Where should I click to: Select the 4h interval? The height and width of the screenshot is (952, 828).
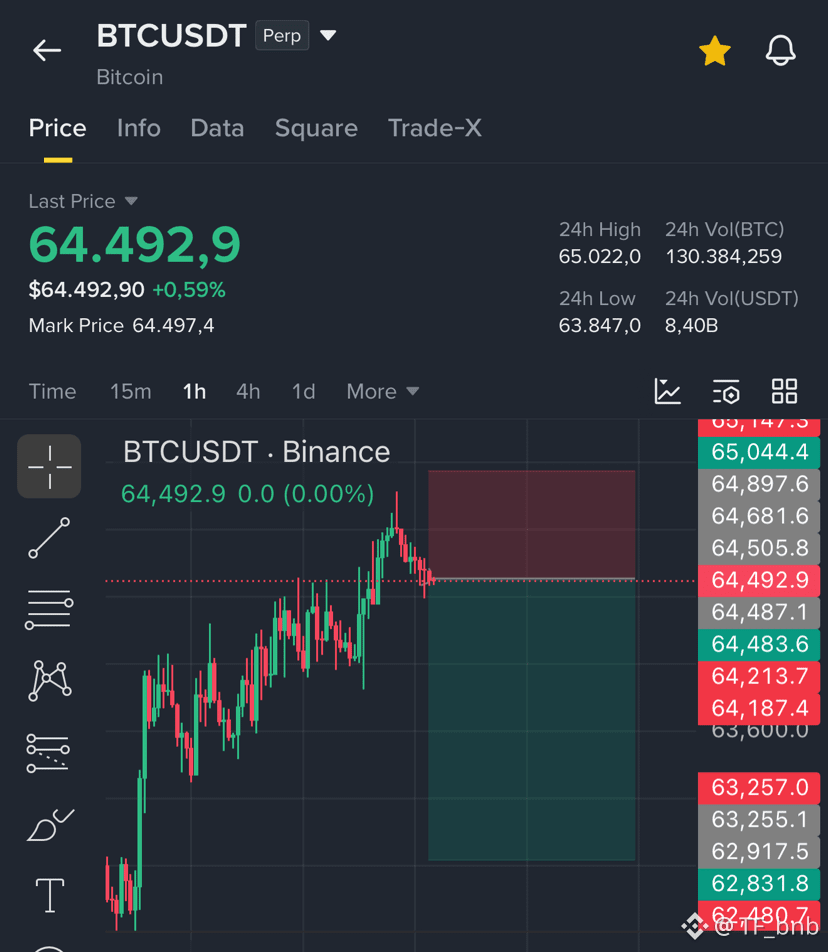(x=248, y=392)
